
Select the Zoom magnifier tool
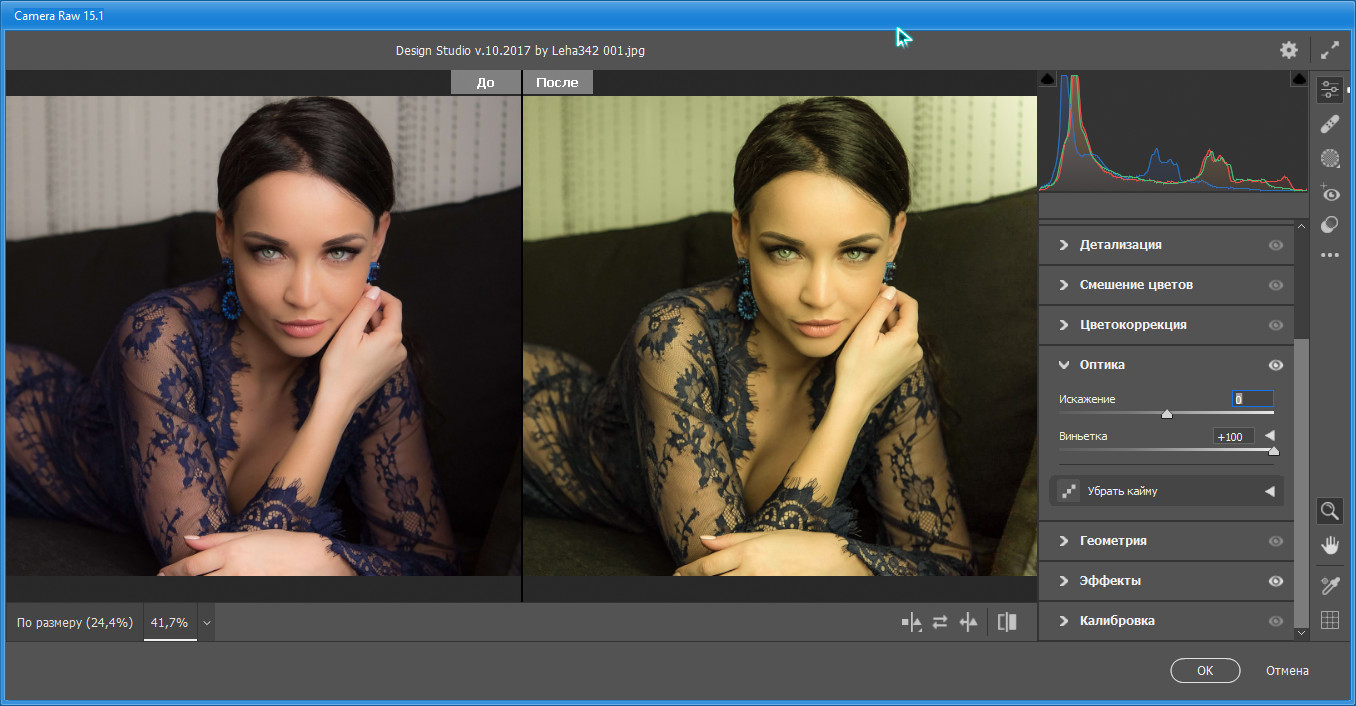coord(1329,511)
